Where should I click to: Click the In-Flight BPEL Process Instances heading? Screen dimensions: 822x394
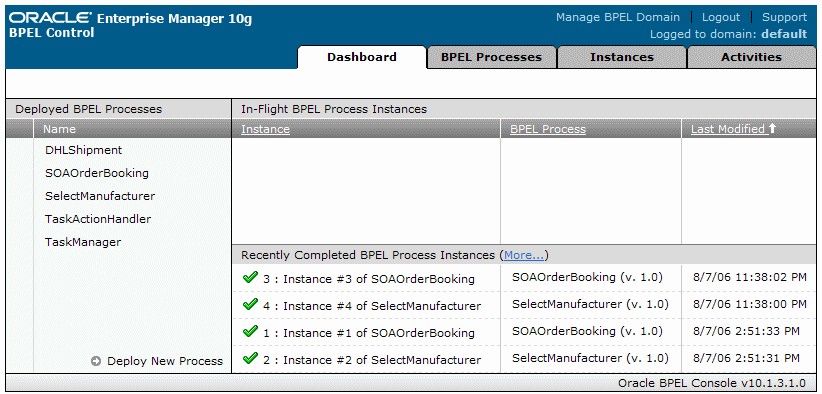(x=334, y=109)
